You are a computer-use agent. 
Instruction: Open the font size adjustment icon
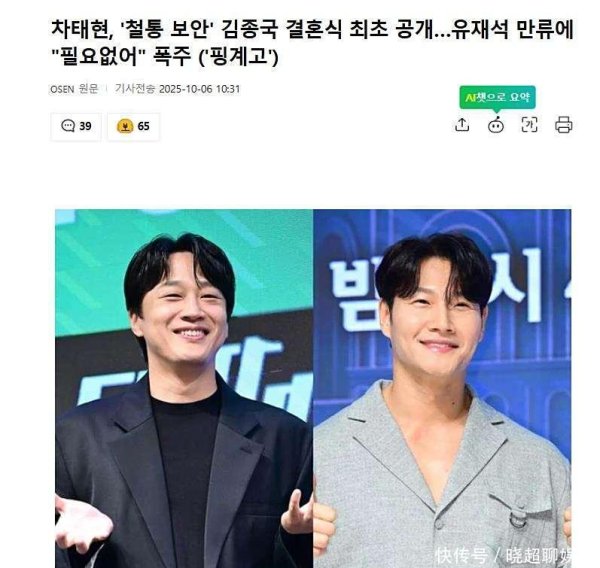[x=530, y=125]
